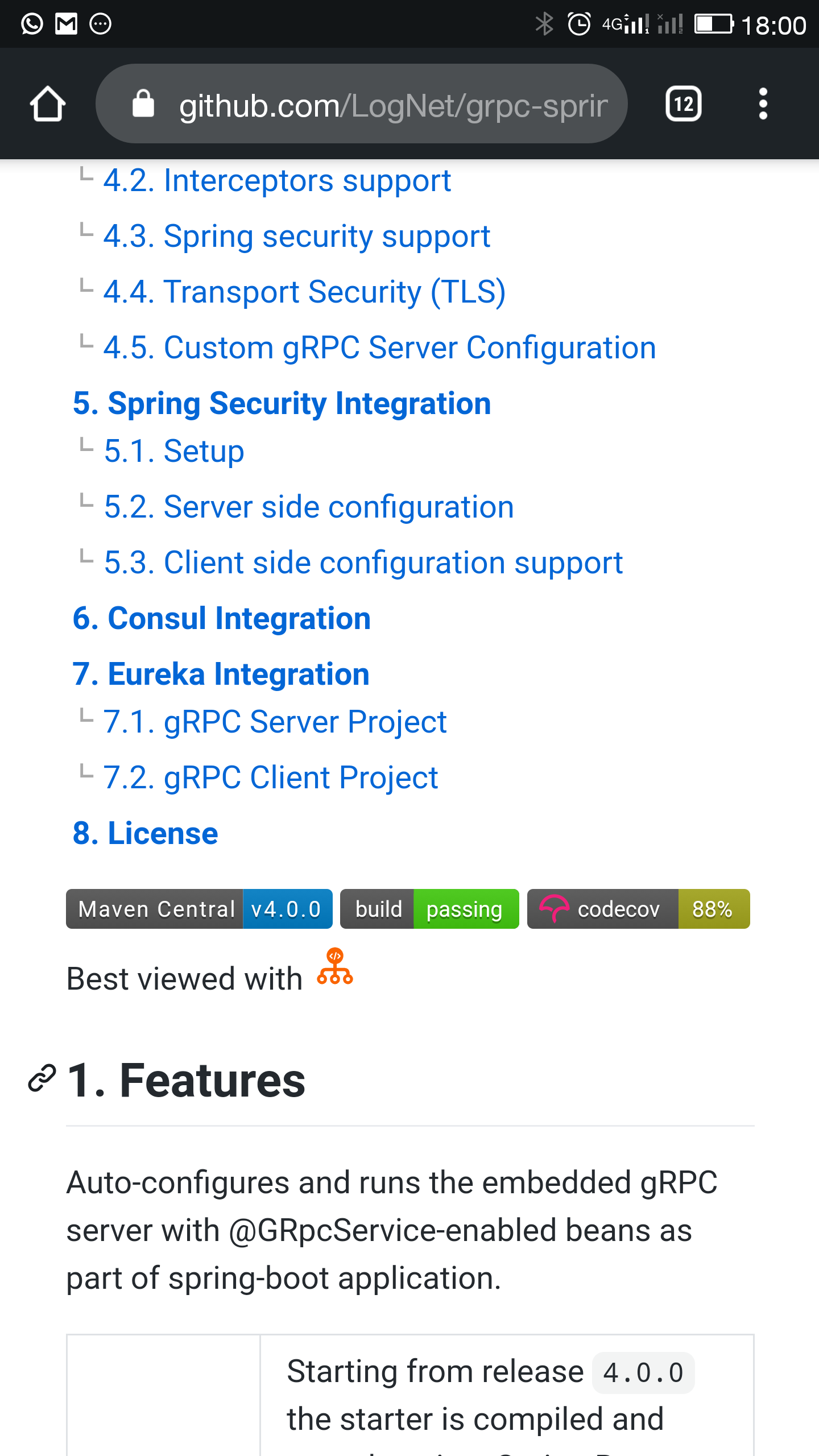Tap the padlock site security icon
Image resolution: width=819 pixels, height=1456 pixels.
pos(143,104)
